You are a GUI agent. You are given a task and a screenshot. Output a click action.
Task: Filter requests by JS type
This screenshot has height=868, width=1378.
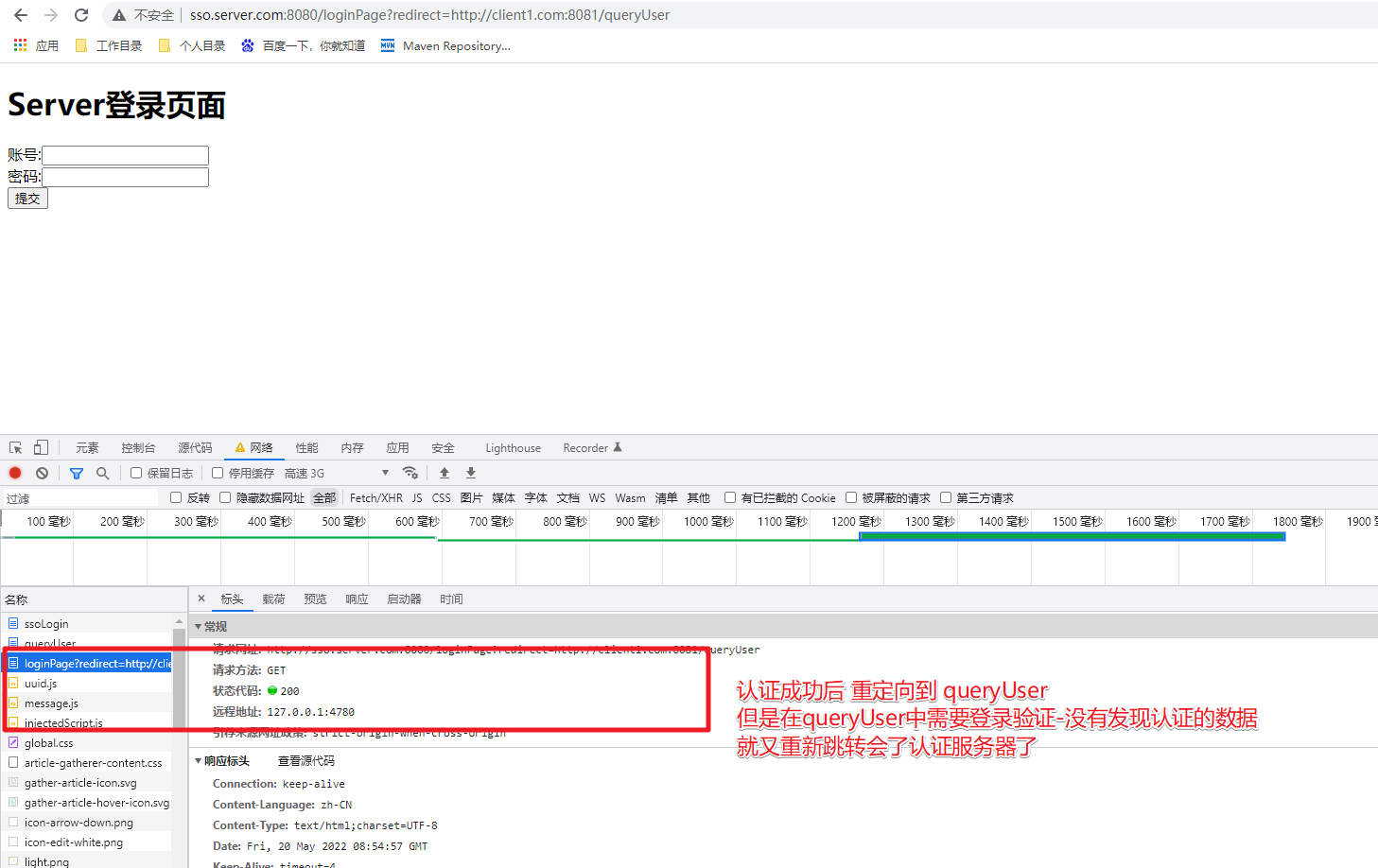(x=417, y=498)
